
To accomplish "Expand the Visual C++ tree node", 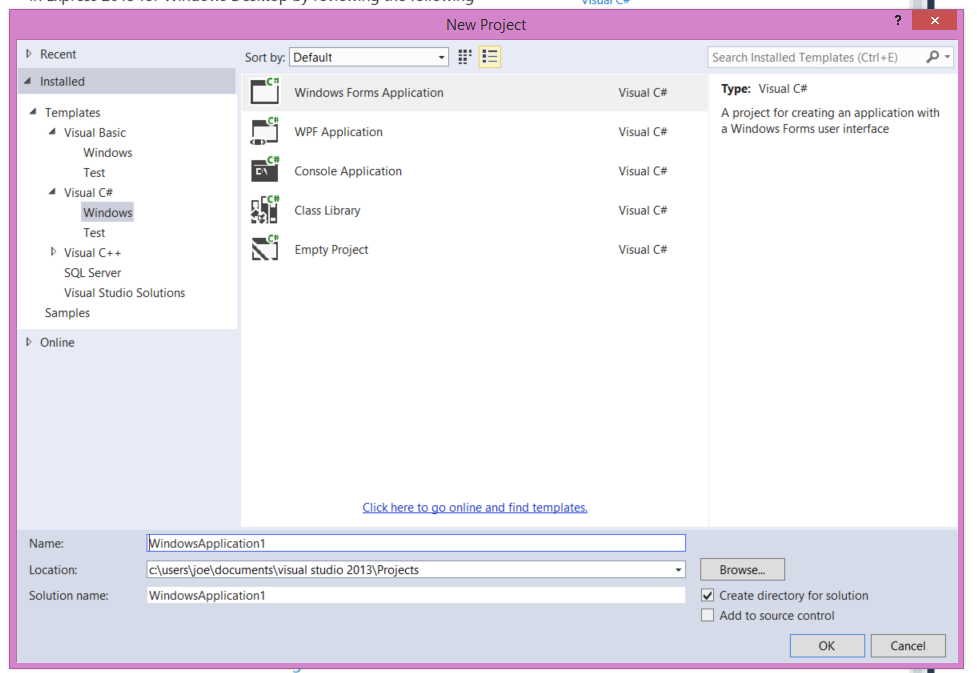I will (54, 252).
